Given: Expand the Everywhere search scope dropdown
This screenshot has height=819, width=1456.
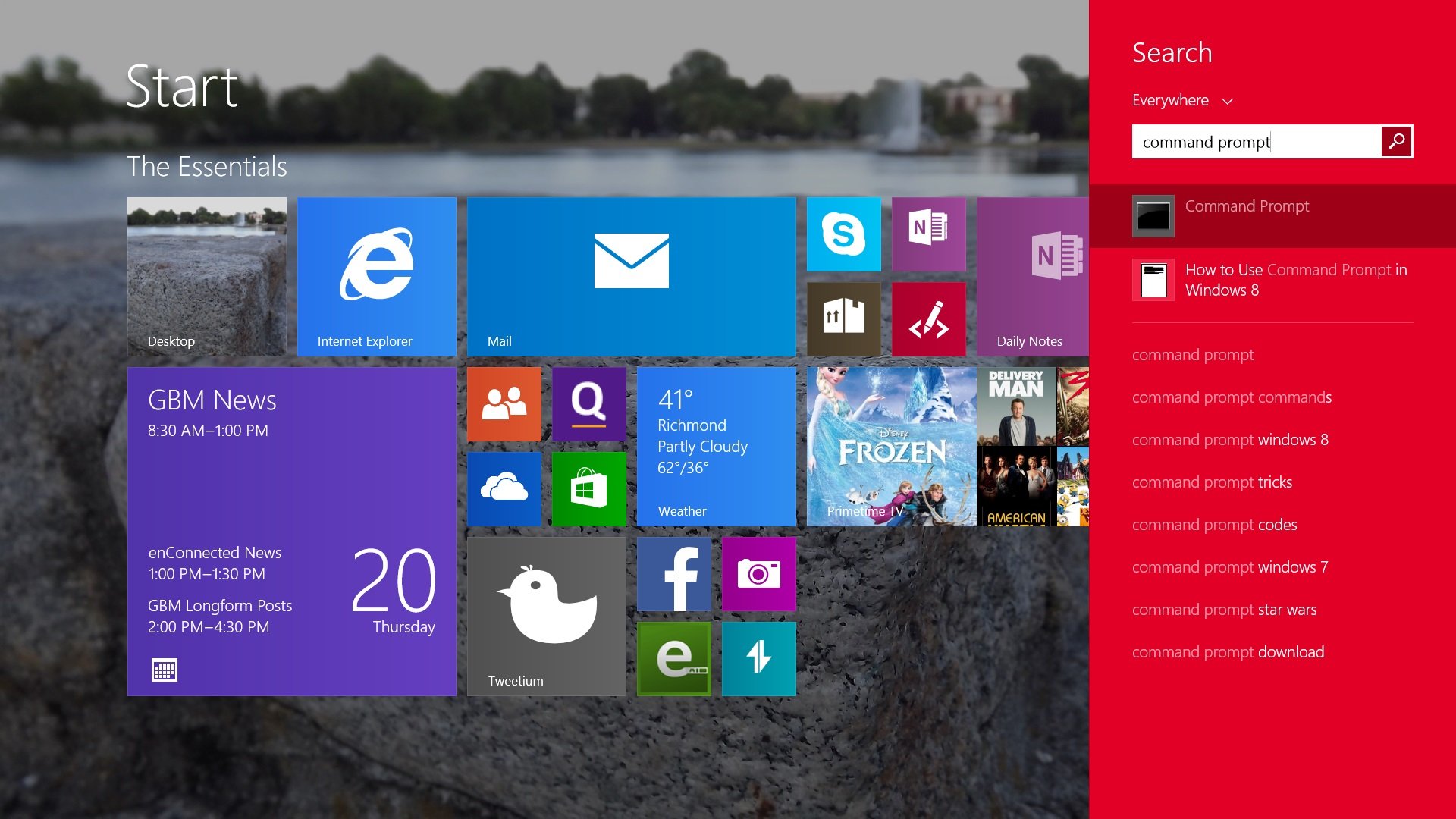Looking at the screenshot, I should 1183,100.
